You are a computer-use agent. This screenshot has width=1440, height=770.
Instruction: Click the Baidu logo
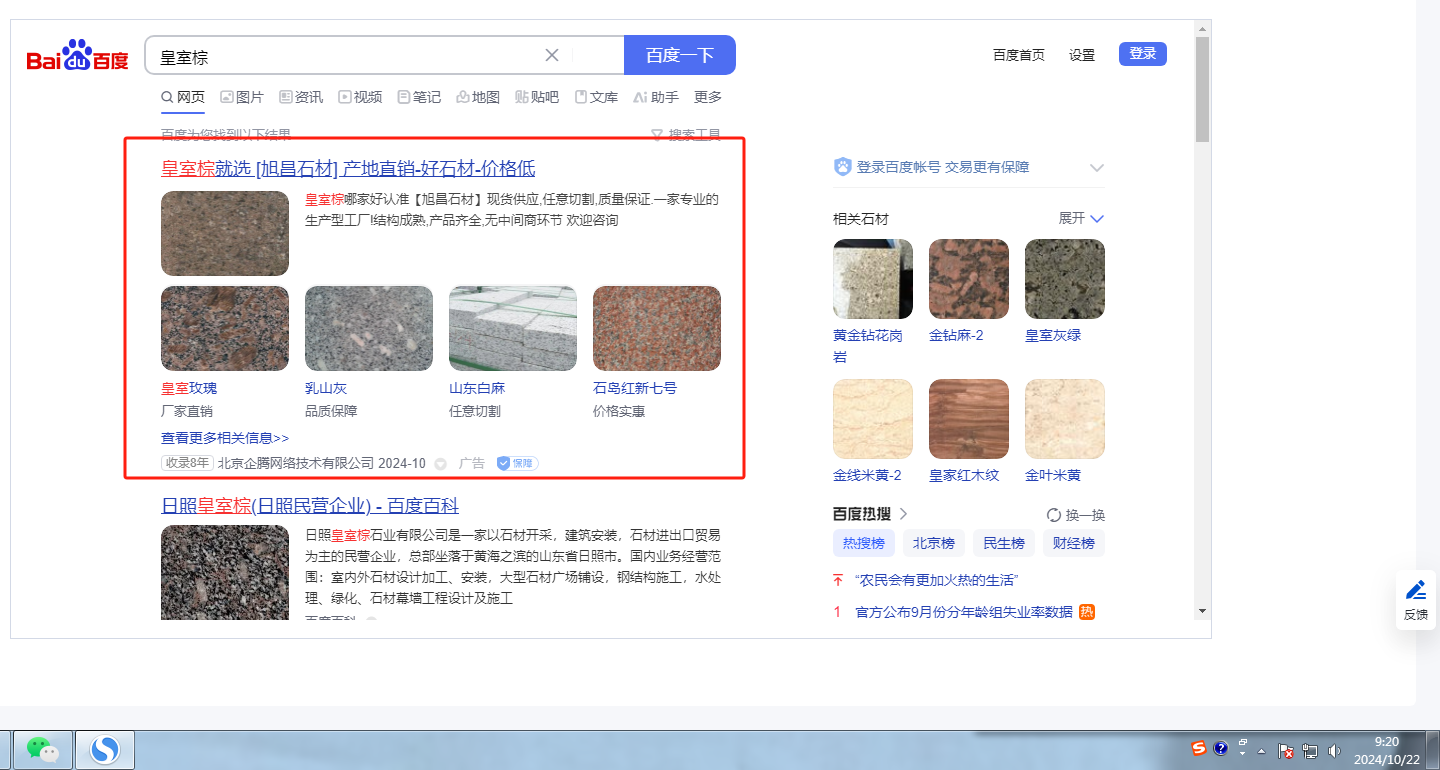click(x=77, y=57)
